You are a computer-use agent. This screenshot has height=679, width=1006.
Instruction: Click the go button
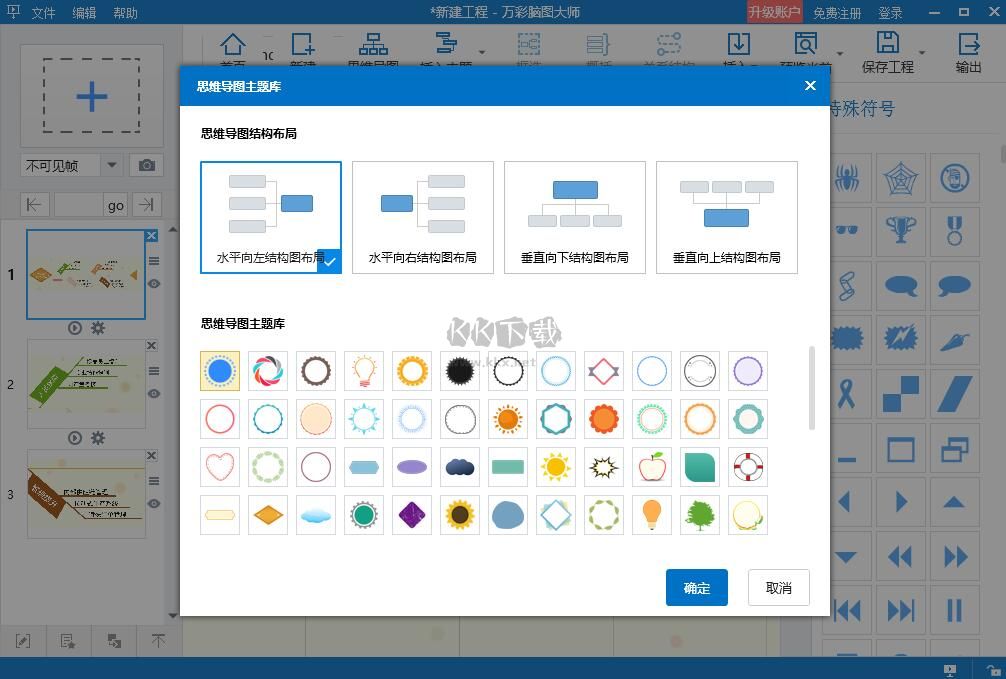pos(115,205)
